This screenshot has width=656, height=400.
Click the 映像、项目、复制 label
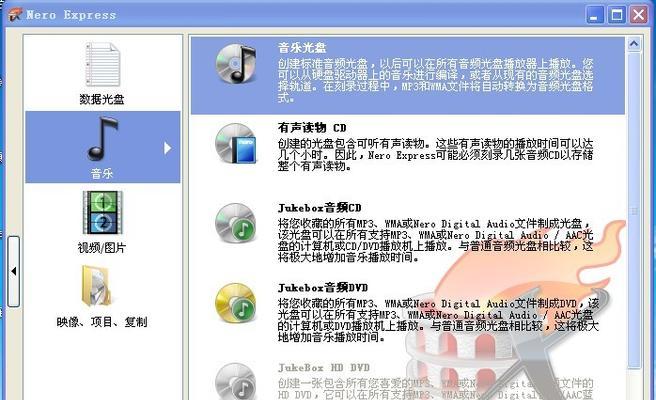(102, 322)
